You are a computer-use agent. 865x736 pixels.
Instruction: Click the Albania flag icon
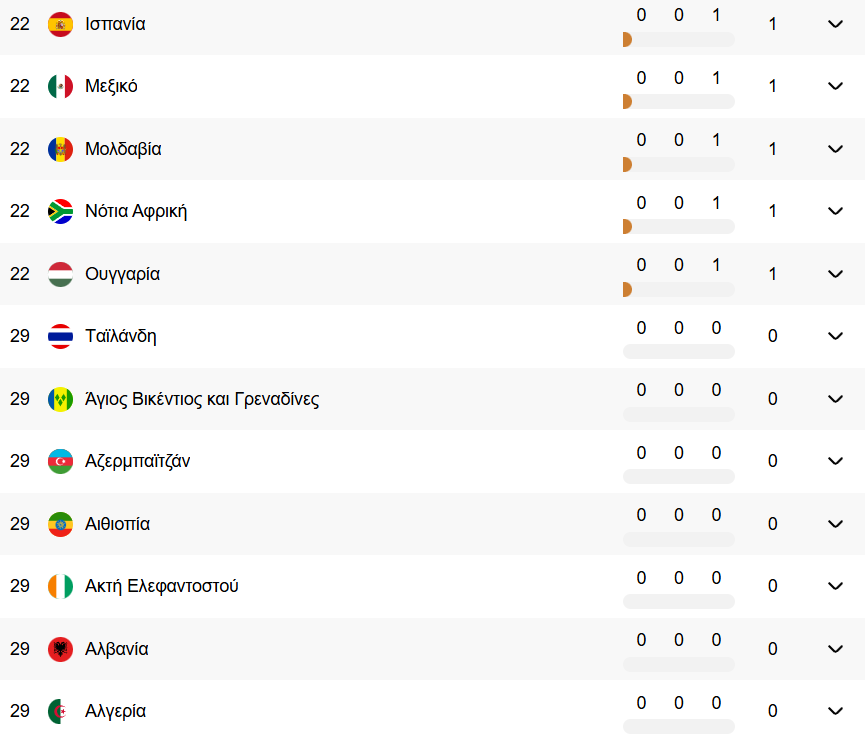[60, 649]
